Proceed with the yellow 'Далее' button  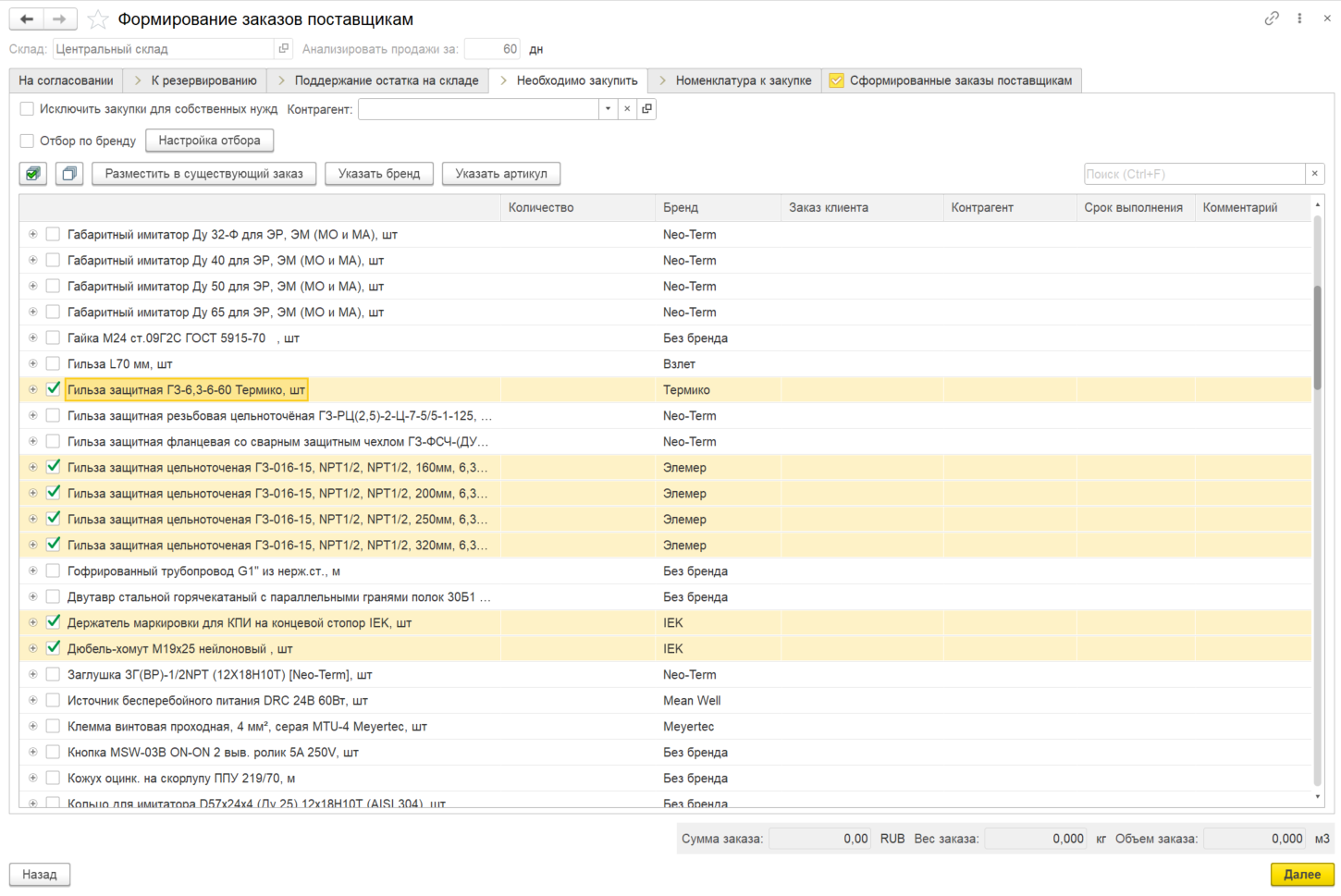click(x=1302, y=874)
